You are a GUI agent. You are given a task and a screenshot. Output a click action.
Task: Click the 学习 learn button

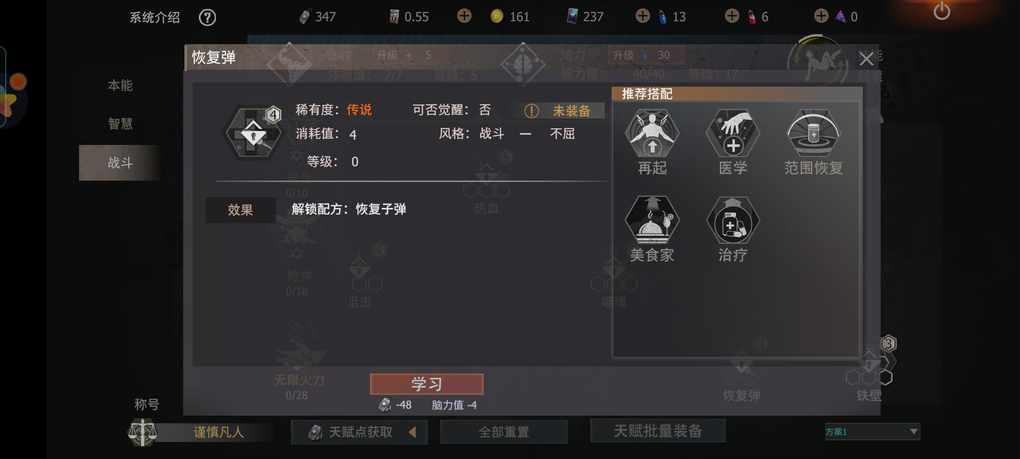(427, 384)
